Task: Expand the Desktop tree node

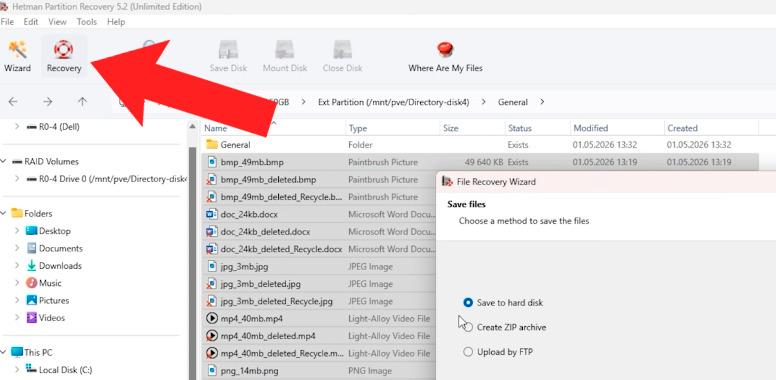Action: tap(17, 231)
